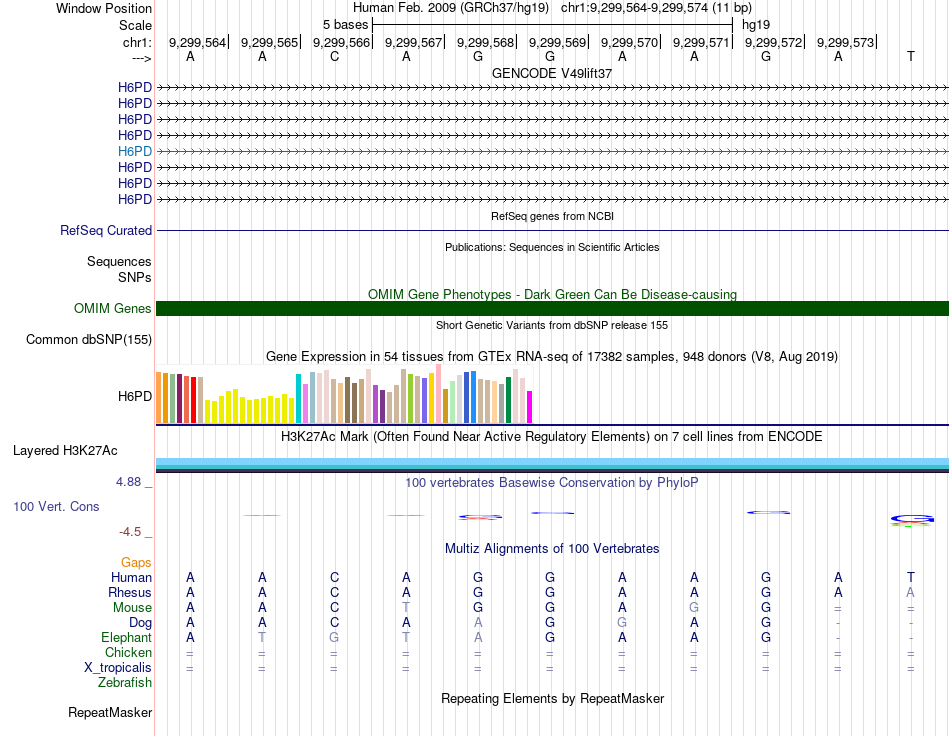
Task: Click the Sequences track label
Action: pos(119,262)
